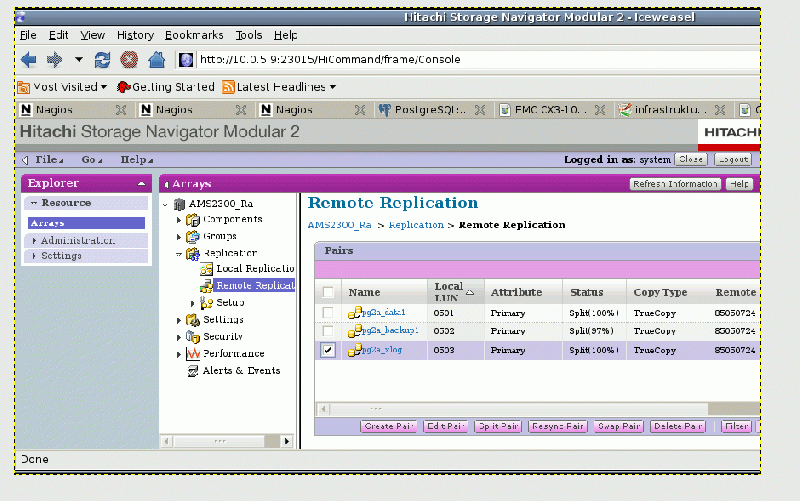Screen dimensions: 800x501
Task: Open the browser Edit menu
Action: (58, 35)
